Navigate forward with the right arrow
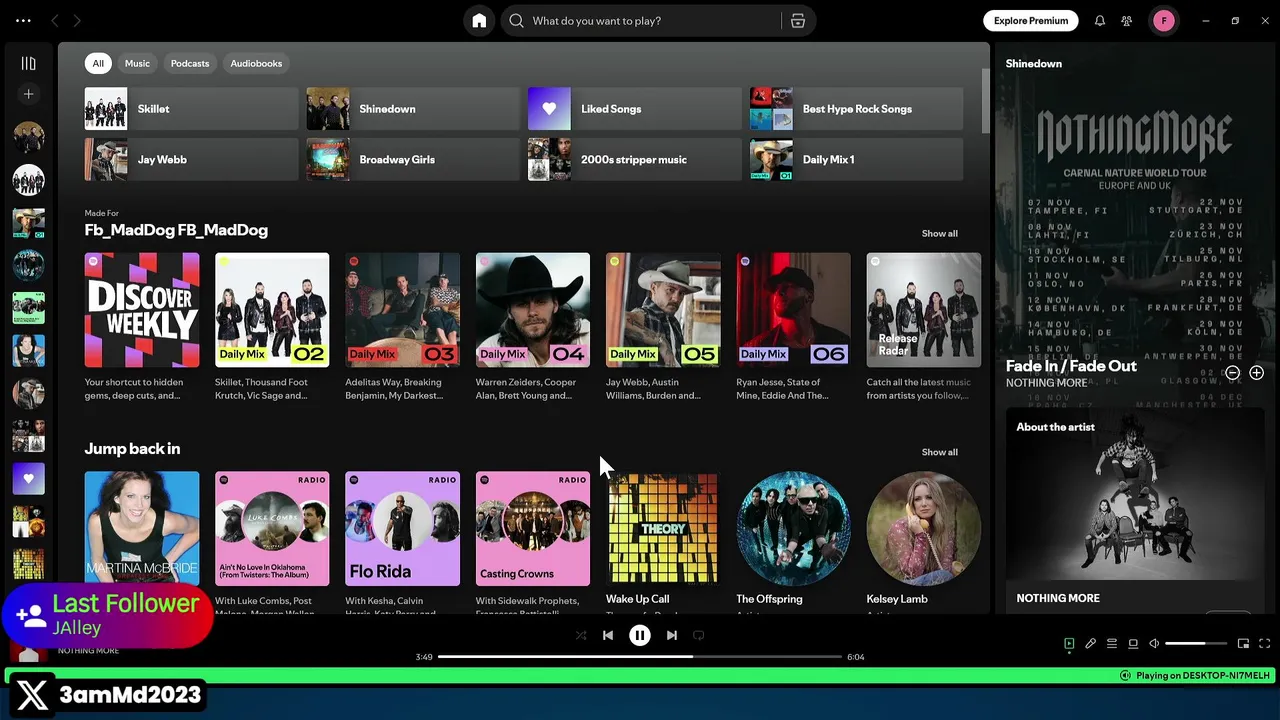 coord(77,20)
